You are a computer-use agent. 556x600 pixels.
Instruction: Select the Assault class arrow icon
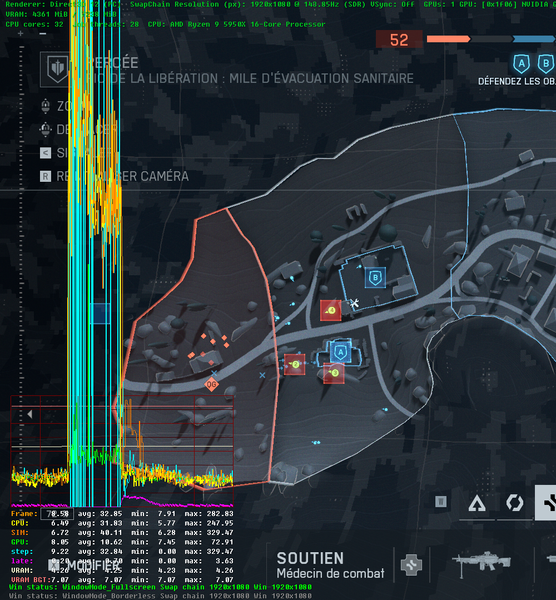(x=477, y=503)
